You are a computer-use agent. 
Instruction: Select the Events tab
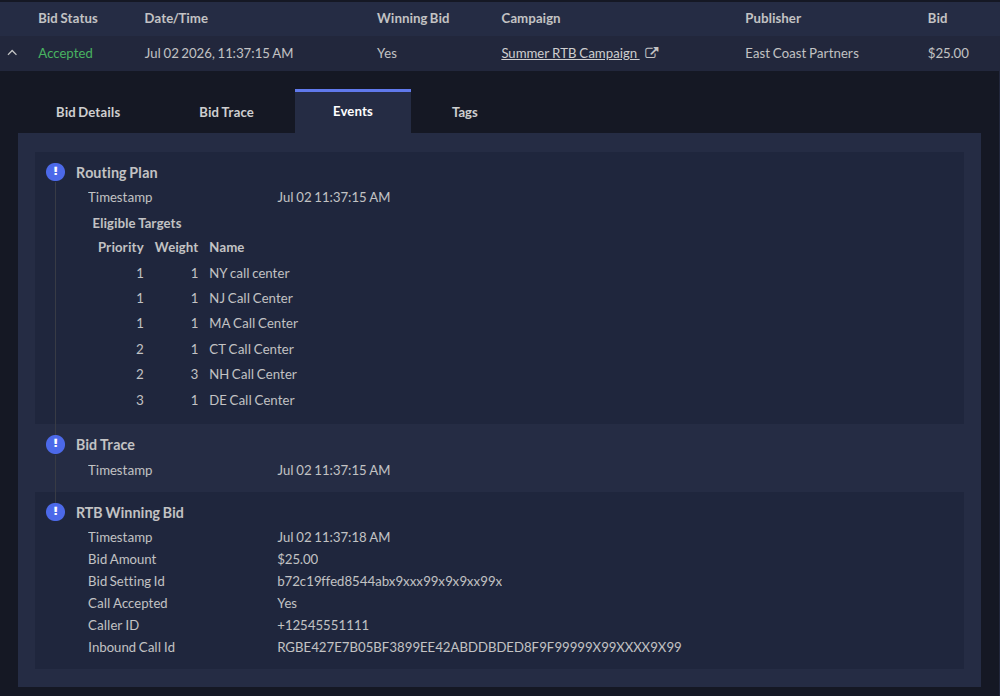pyautogui.click(x=353, y=112)
